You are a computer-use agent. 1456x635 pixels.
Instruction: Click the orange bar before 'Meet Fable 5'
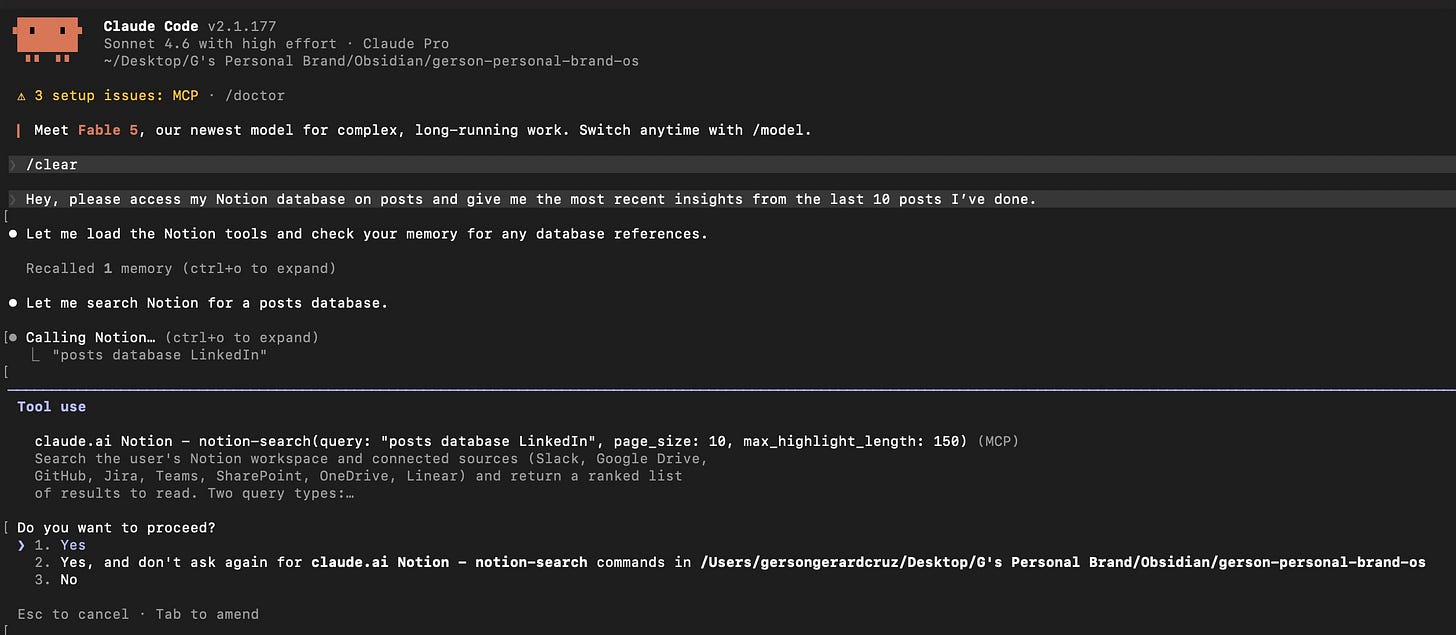(19, 131)
